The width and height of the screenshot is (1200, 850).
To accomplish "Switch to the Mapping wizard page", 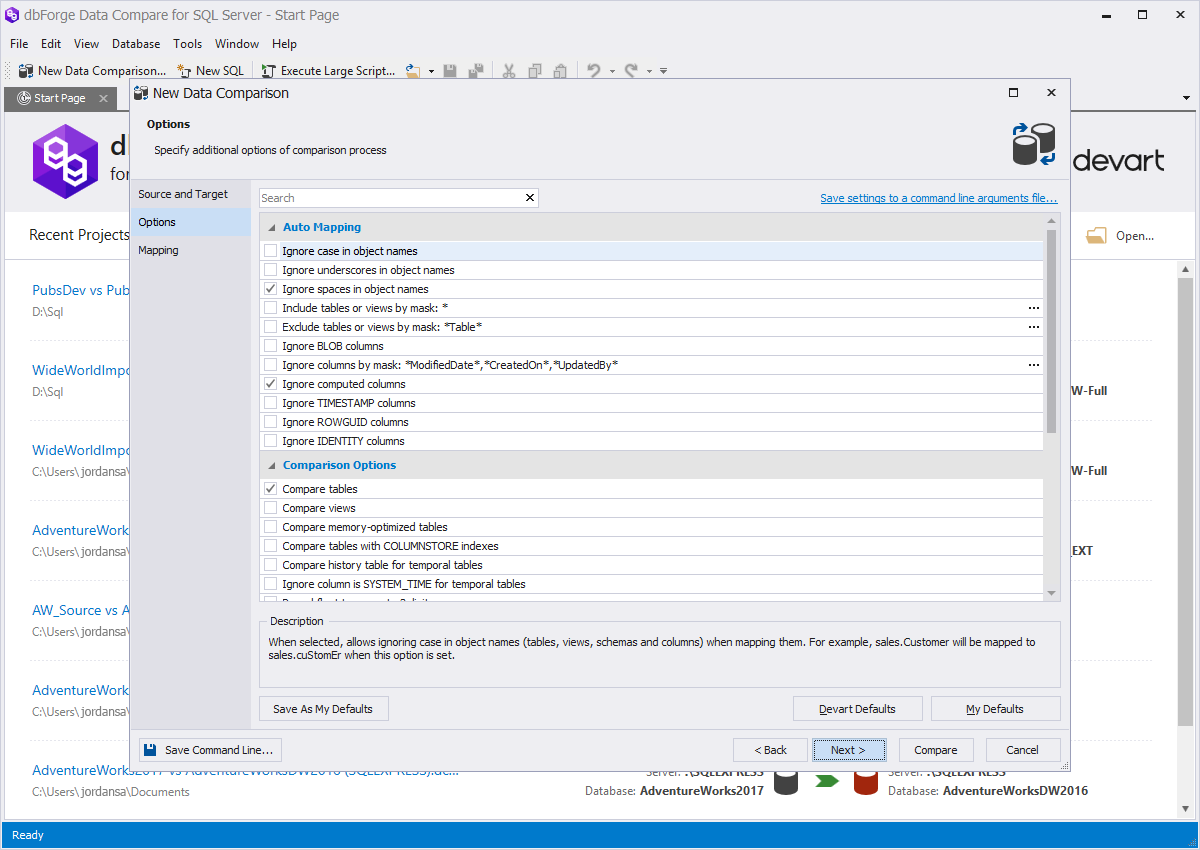I will 157,250.
